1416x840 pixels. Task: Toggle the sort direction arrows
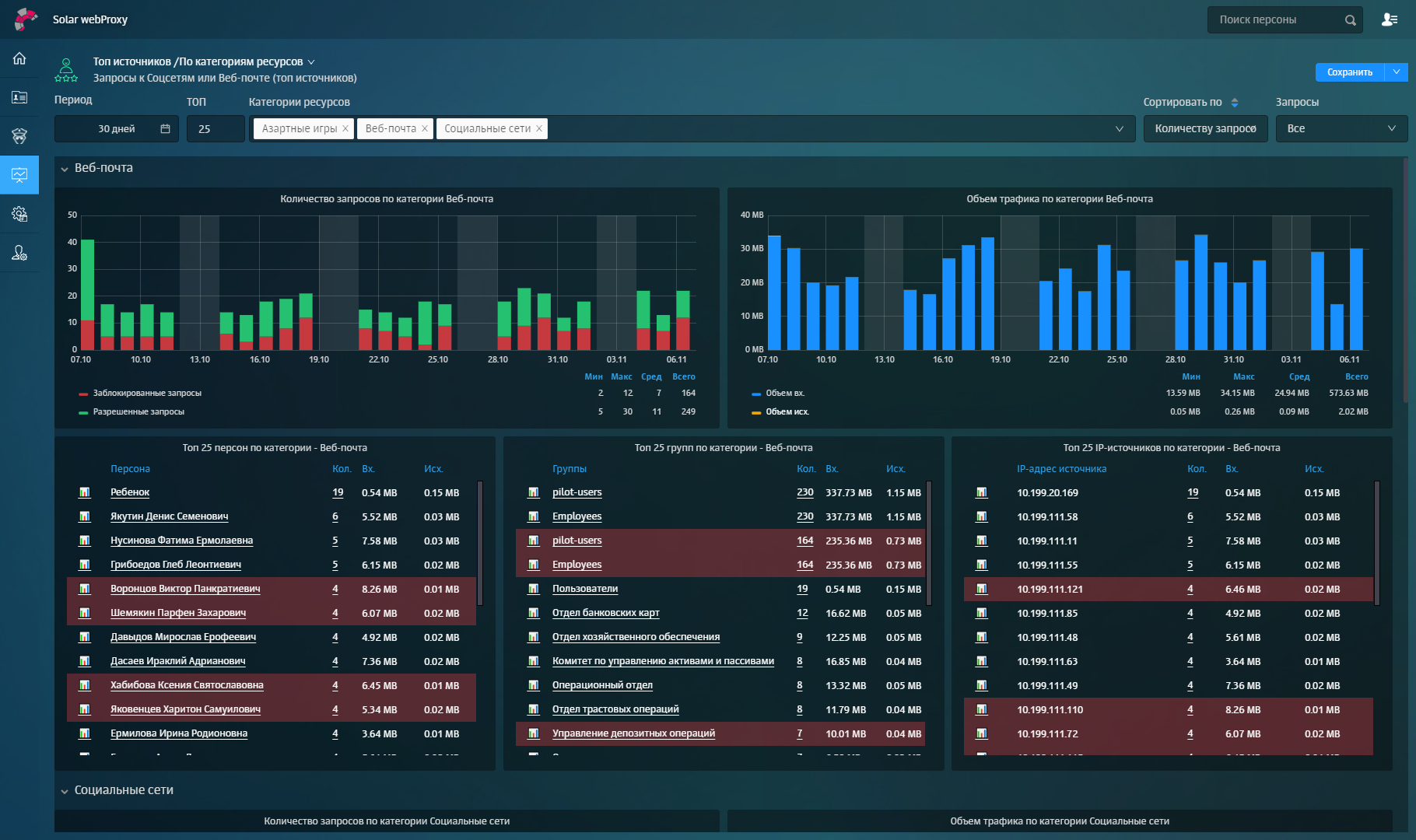click(x=1235, y=103)
